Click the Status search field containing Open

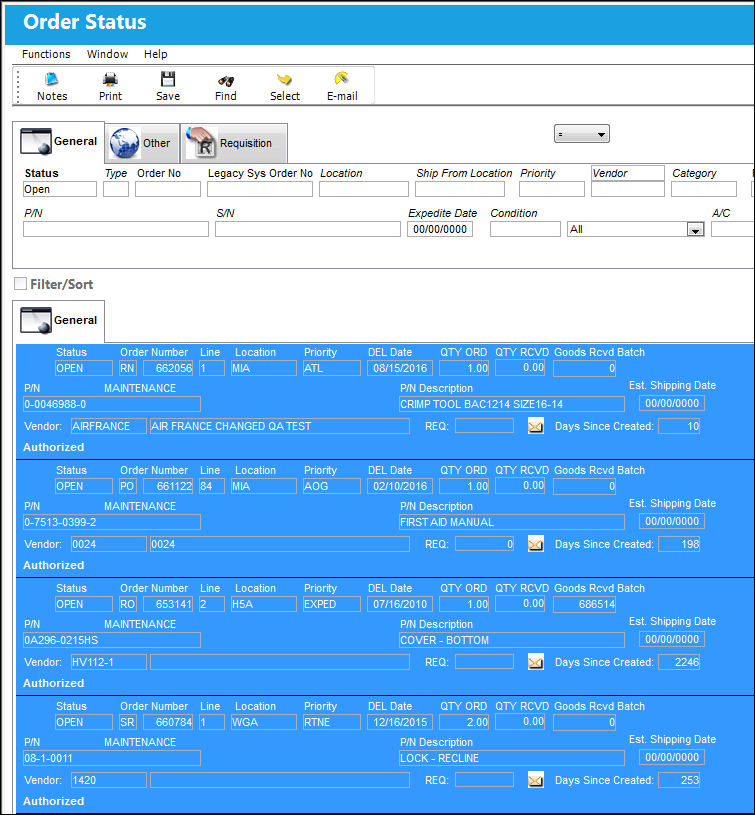click(60, 189)
